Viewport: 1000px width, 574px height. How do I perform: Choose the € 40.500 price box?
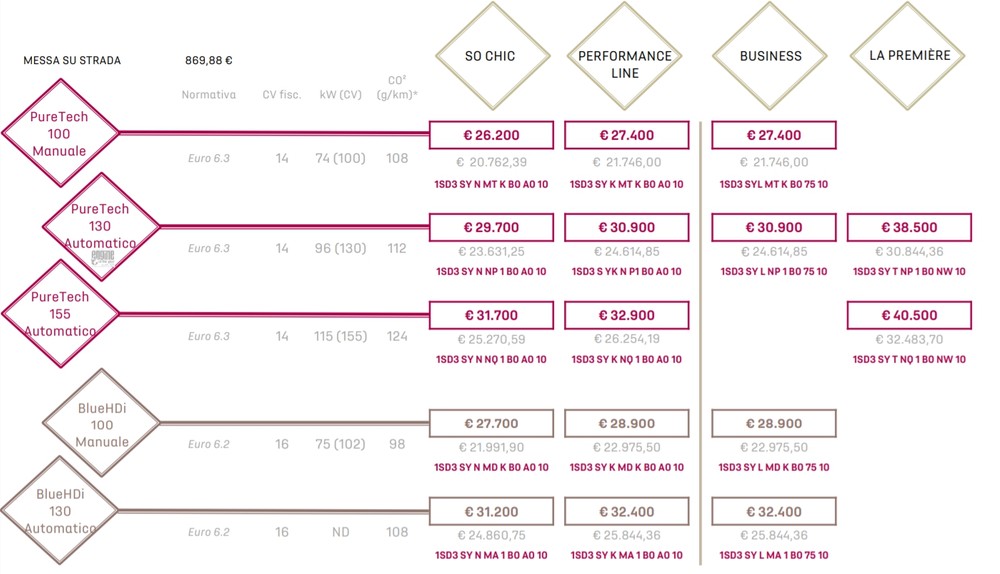pyautogui.click(x=909, y=315)
